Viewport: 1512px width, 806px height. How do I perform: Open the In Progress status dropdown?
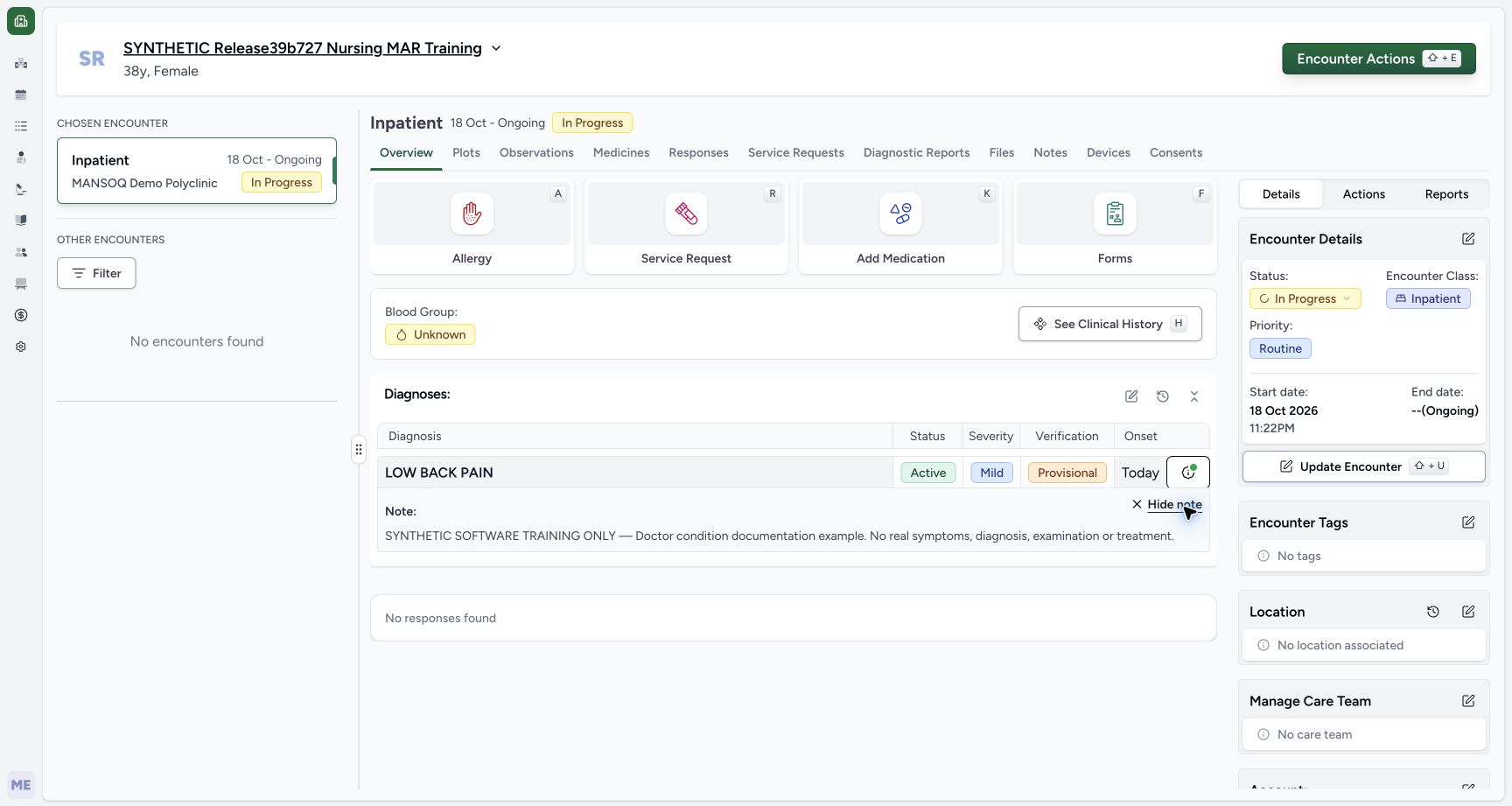(1305, 298)
